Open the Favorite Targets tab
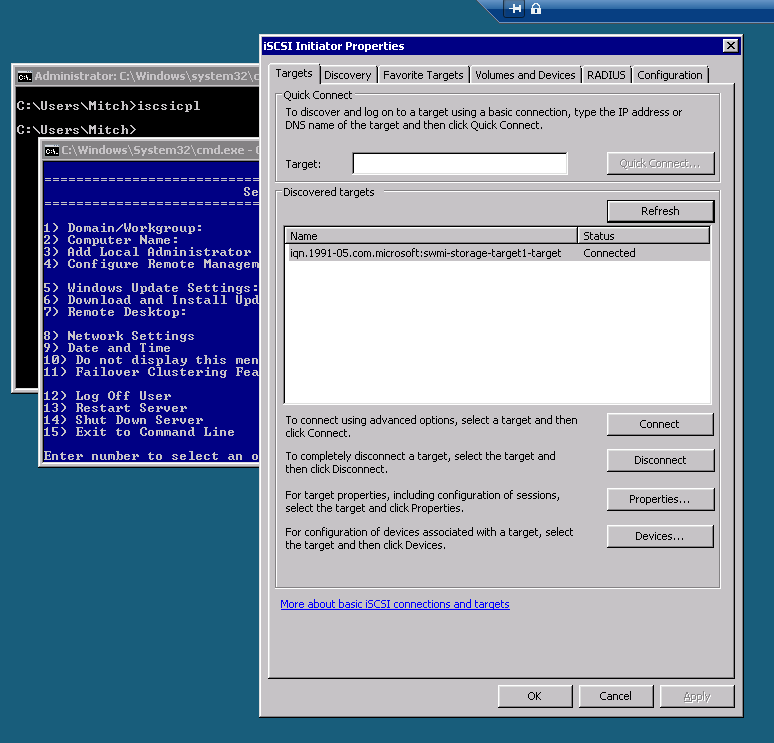The image size is (774, 743). 423,75
